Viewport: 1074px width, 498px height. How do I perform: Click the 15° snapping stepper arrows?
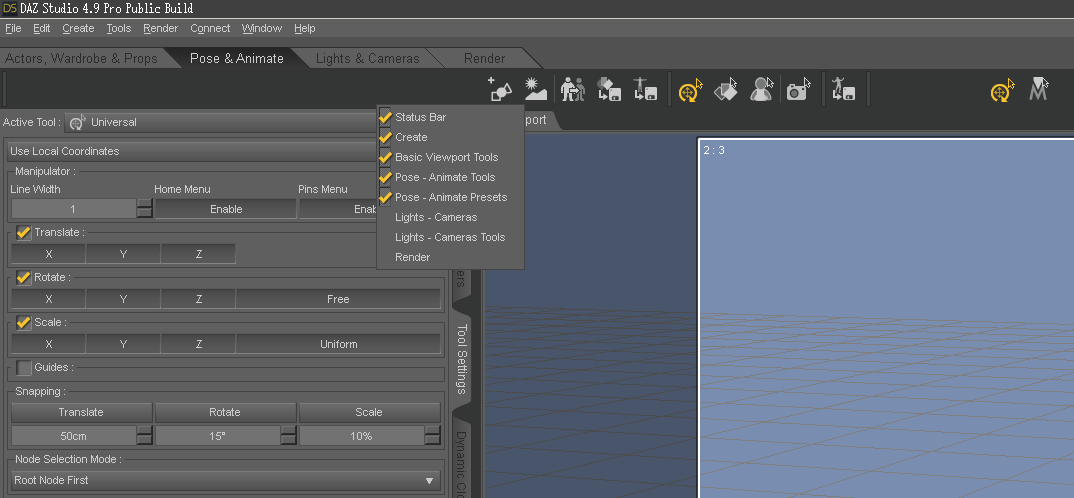(288, 436)
